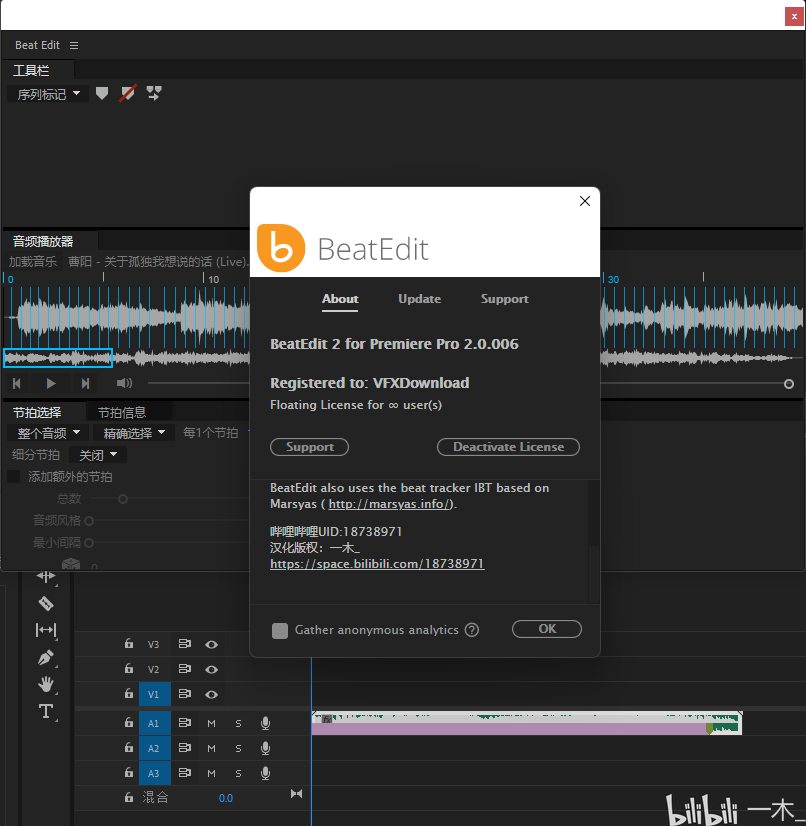Open the 整个音频 dropdown

coord(48,433)
